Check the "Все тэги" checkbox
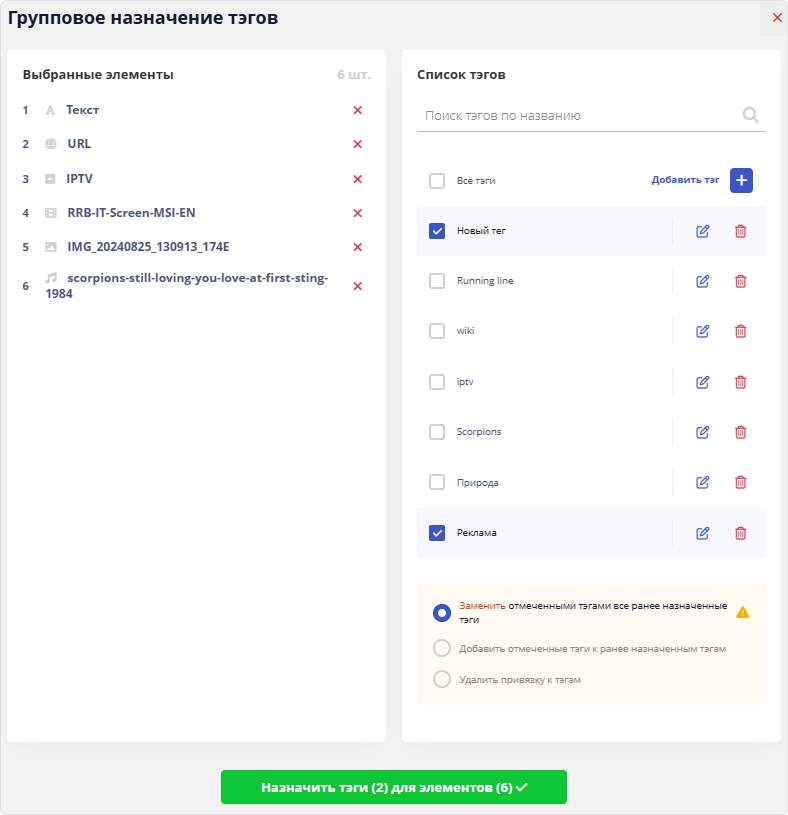The height and width of the screenshot is (815, 788). tap(437, 181)
